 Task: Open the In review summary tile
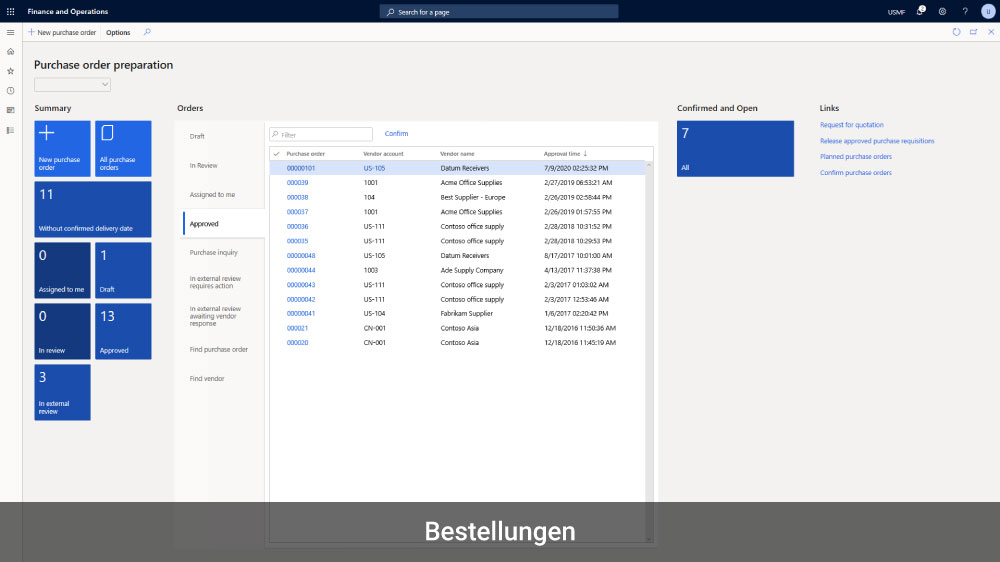coord(62,331)
